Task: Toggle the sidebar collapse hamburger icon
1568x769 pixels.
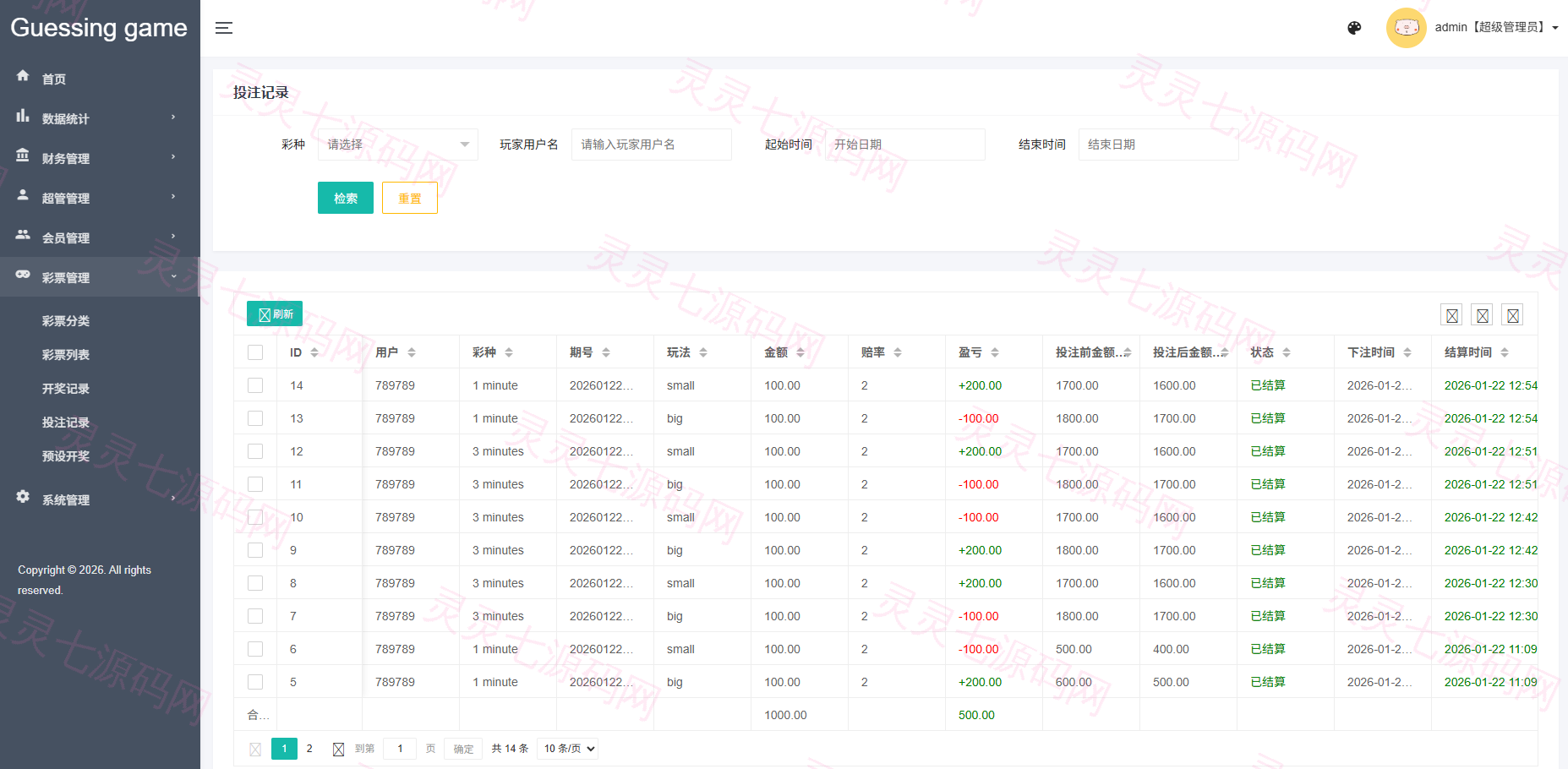Action: [223, 28]
